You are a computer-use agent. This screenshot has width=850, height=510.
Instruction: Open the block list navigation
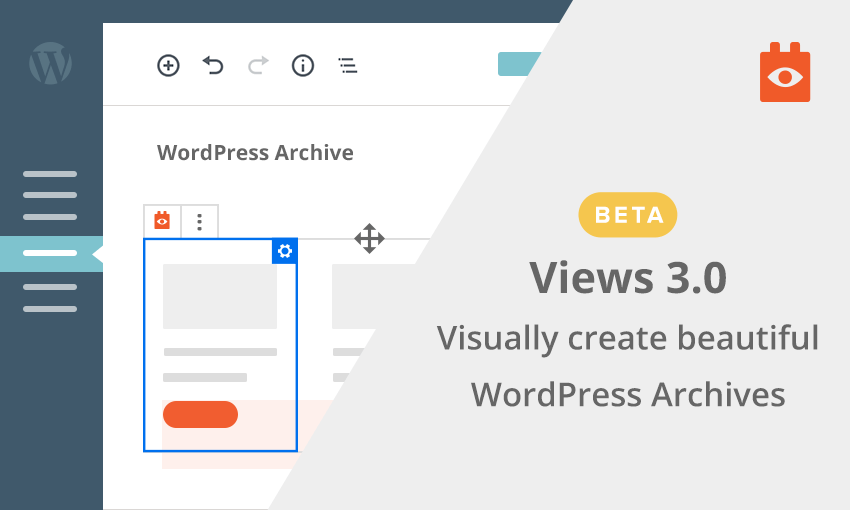point(347,66)
